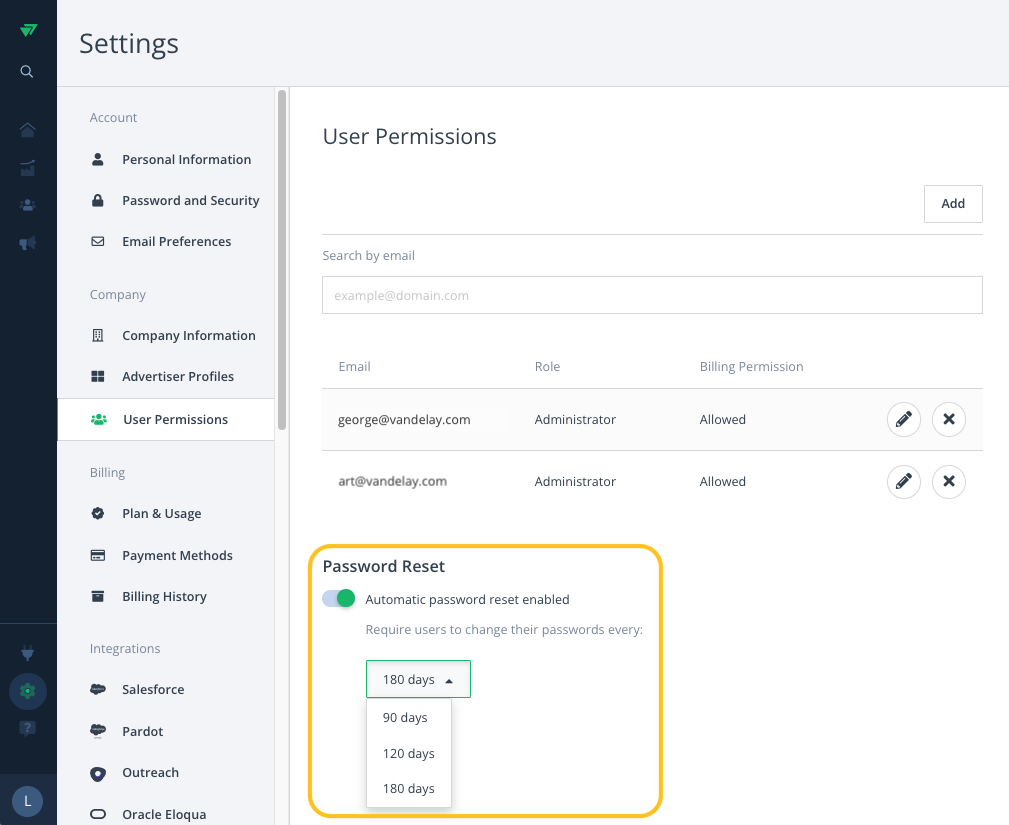Go to Home via the sidebar house icon
This screenshot has width=1009, height=825.
pyautogui.click(x=27, y=130)
